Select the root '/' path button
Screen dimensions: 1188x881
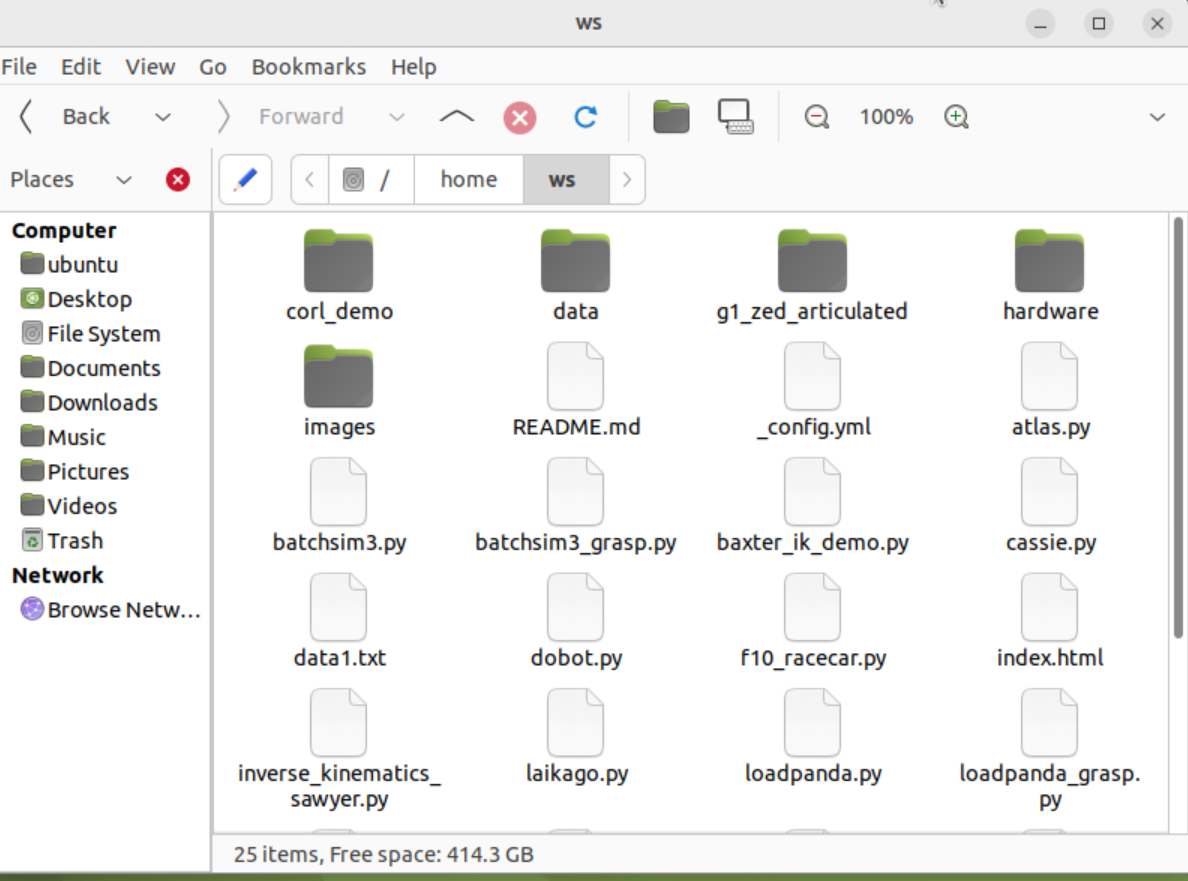tap(371, 180)
